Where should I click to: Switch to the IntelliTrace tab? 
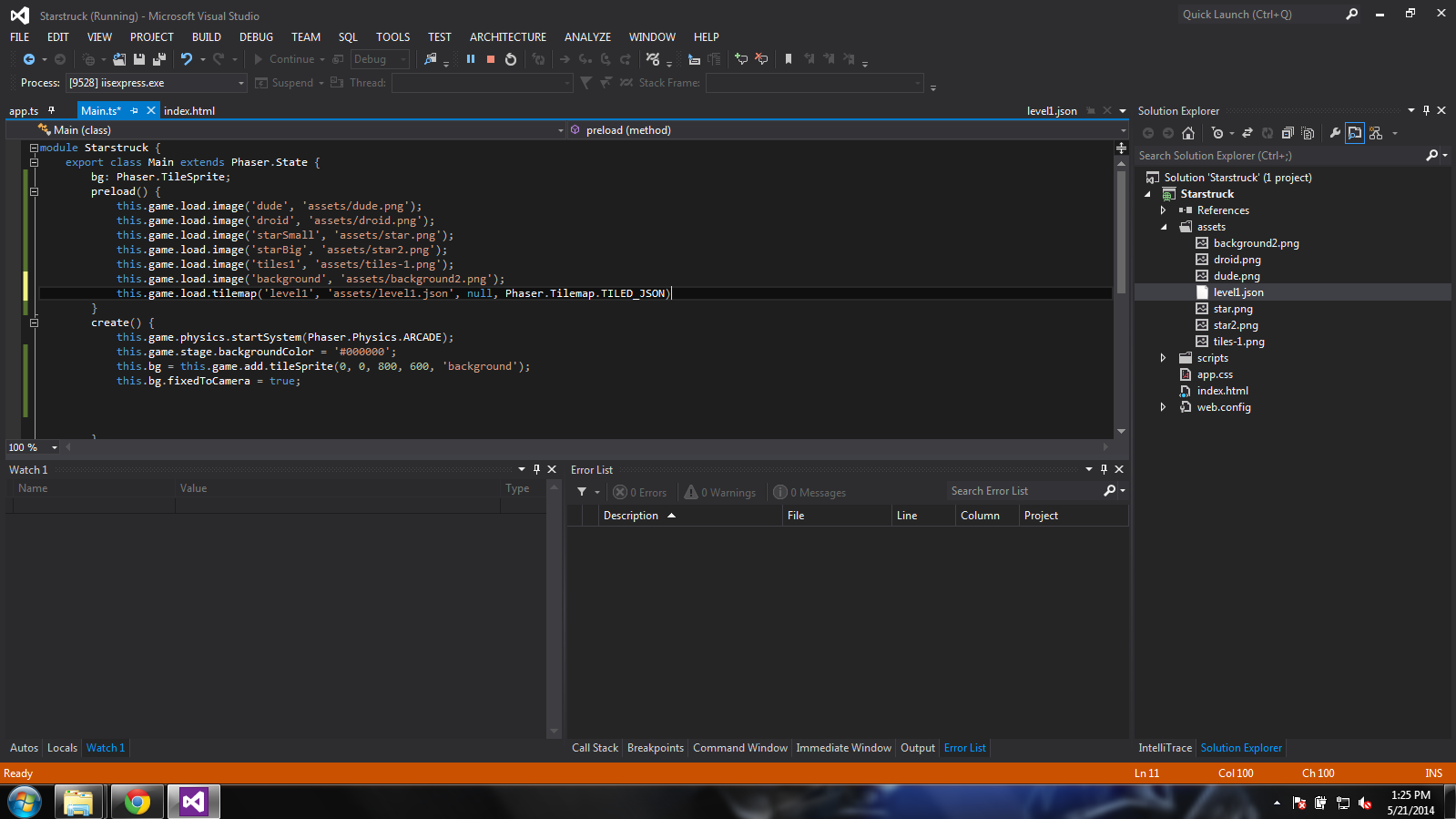[1165, 748]
